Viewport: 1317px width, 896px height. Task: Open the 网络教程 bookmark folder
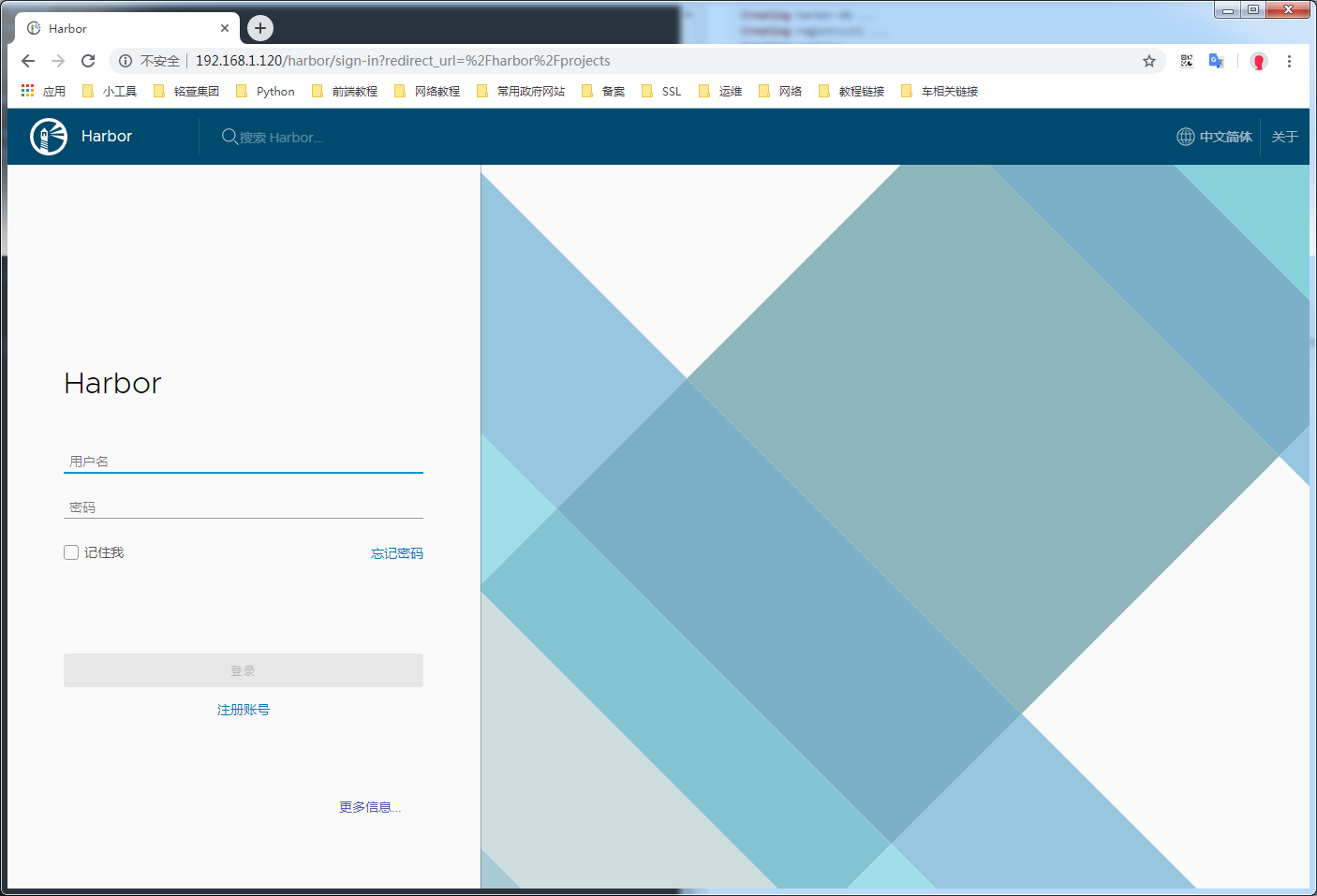[427, 91]
